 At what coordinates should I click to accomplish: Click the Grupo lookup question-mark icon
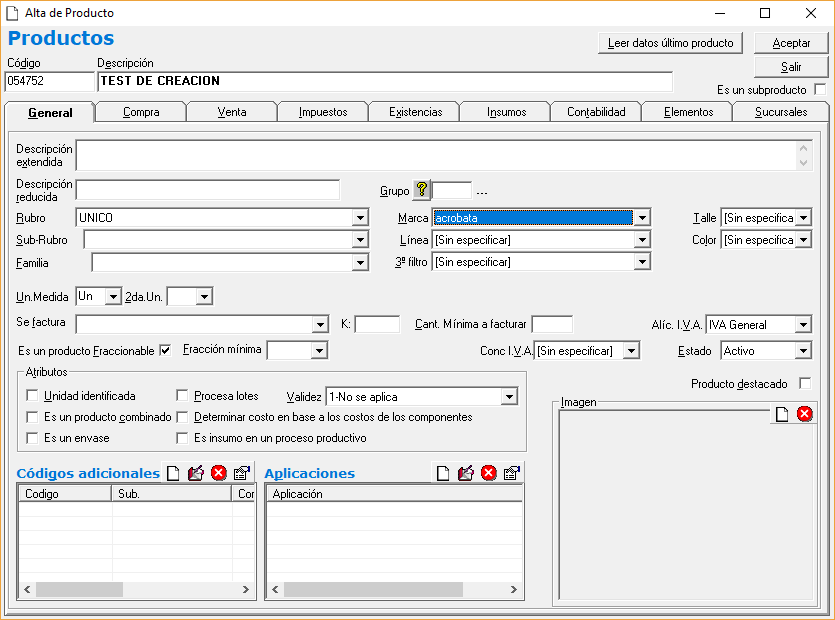[421, 190]
